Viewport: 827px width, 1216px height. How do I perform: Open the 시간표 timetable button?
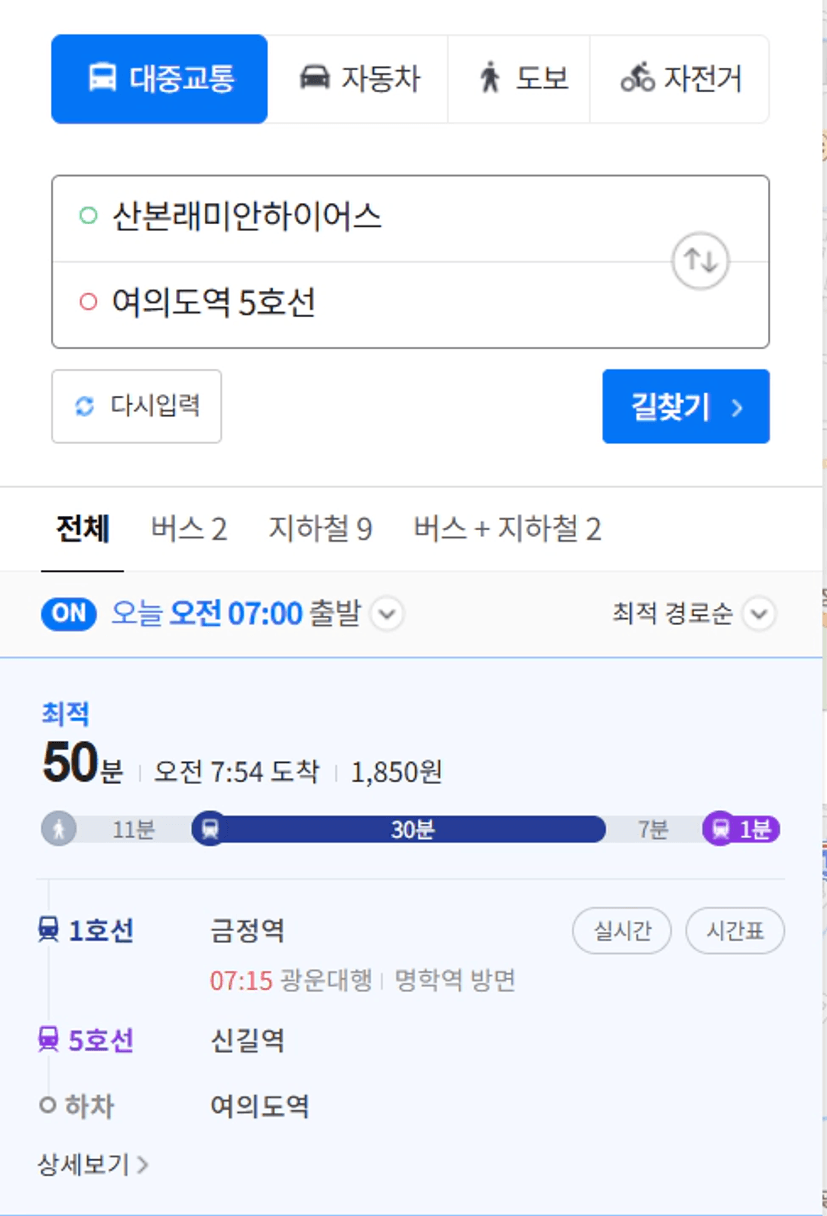point(735,931)
